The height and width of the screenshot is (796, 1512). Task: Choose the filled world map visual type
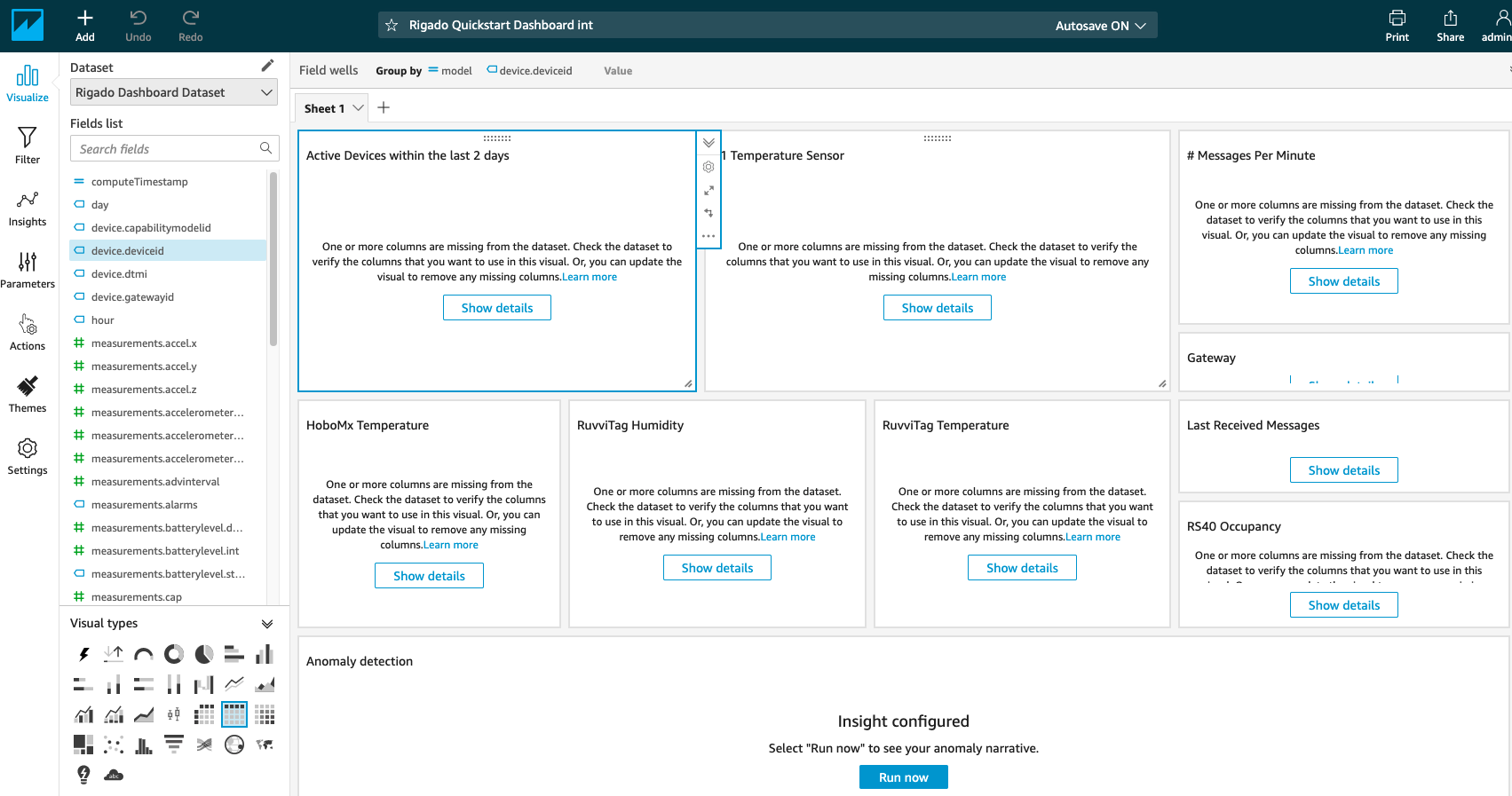pyautogui.click(x=265, y=744)
